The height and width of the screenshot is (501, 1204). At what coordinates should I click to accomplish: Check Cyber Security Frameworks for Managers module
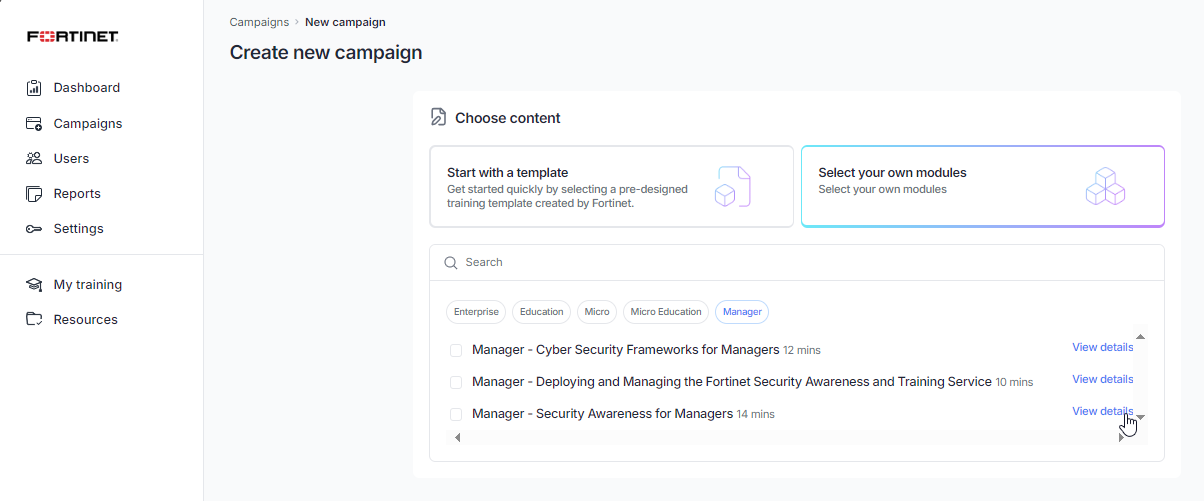click(456, 351)
